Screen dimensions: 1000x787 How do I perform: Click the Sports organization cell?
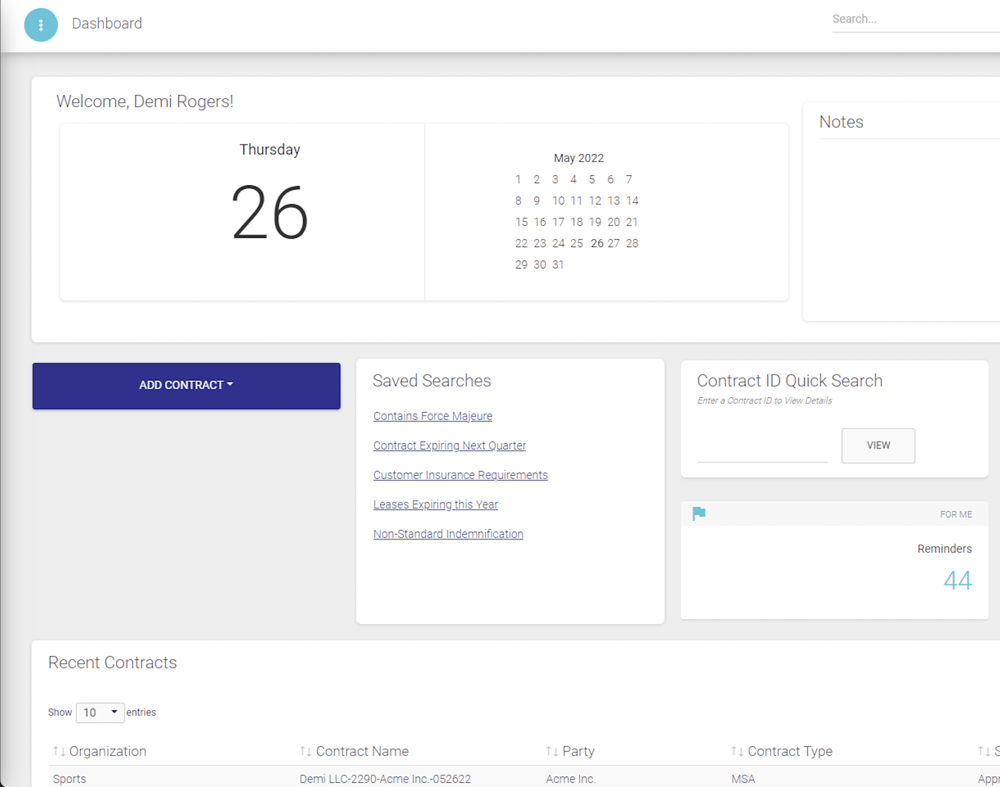[70, 779]
